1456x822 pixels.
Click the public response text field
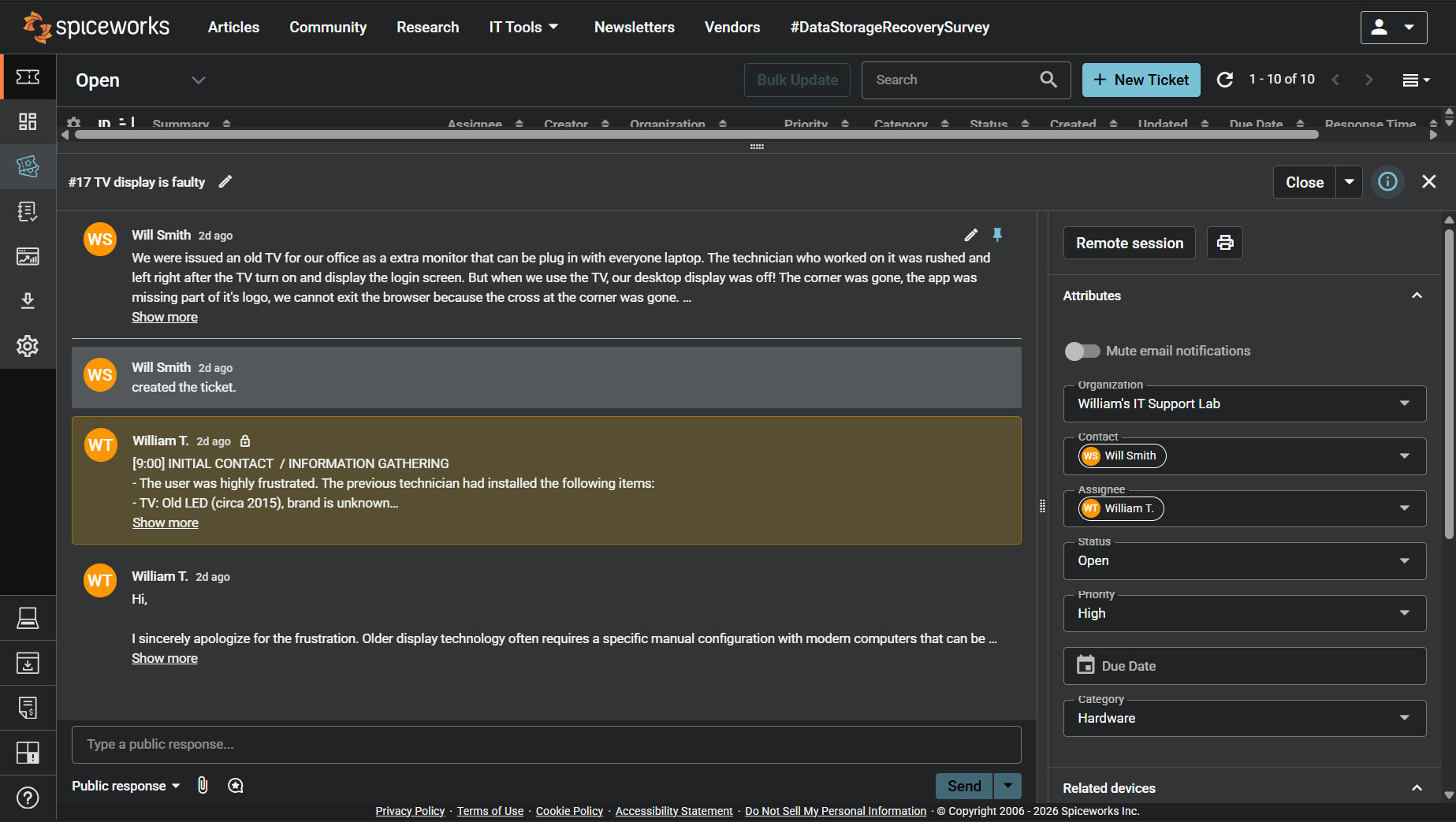546,744
